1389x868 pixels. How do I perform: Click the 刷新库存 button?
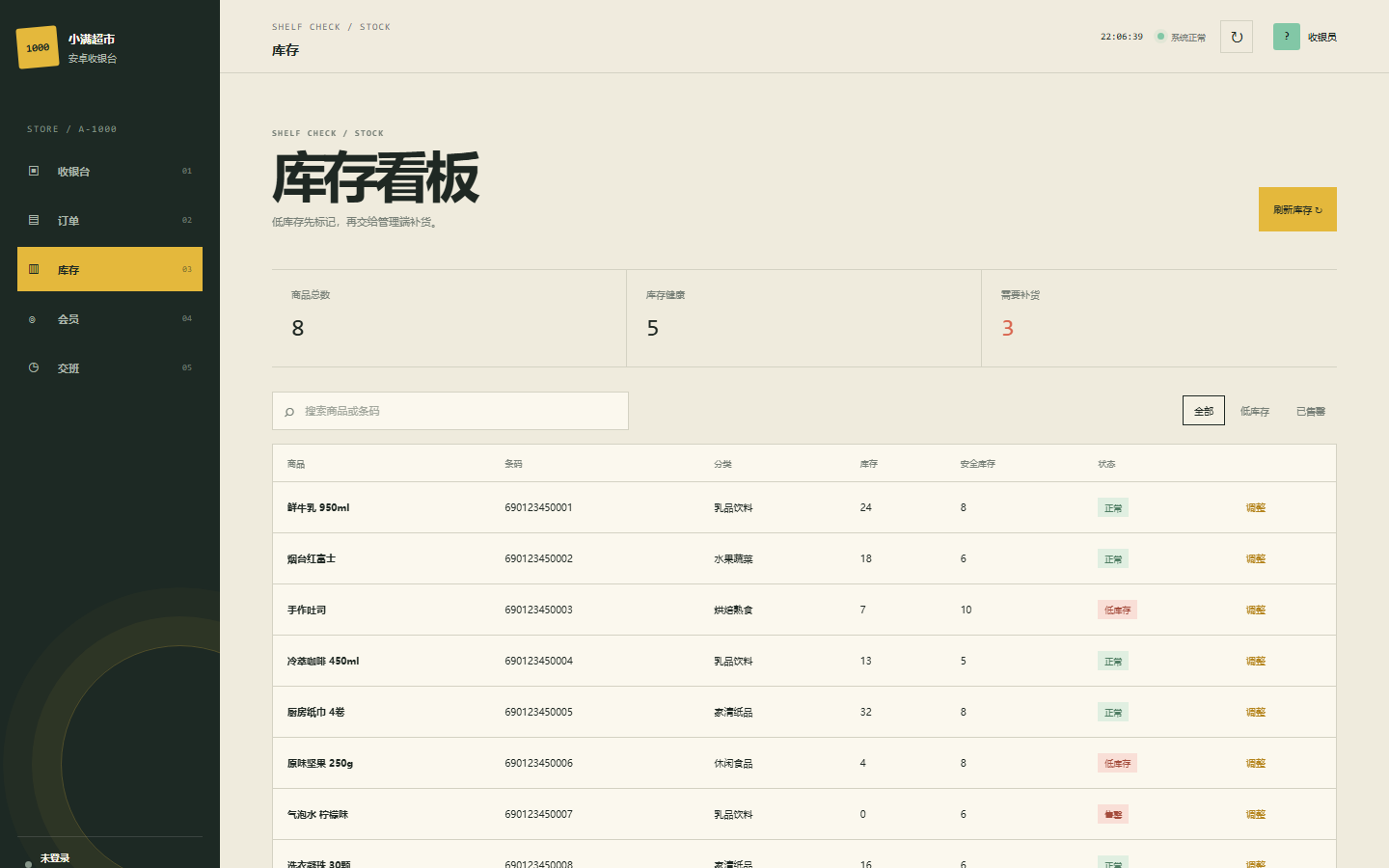tap(1297, 209)
